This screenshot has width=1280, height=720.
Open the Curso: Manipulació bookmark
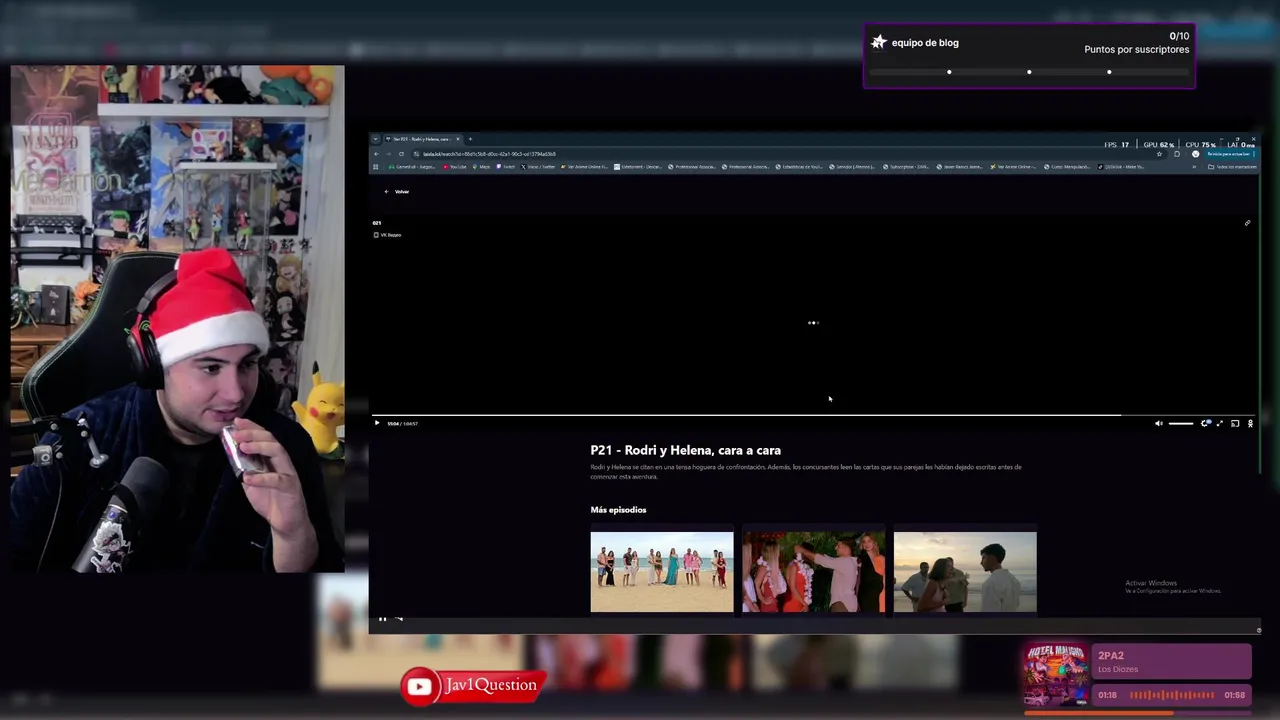point(1069,167)
